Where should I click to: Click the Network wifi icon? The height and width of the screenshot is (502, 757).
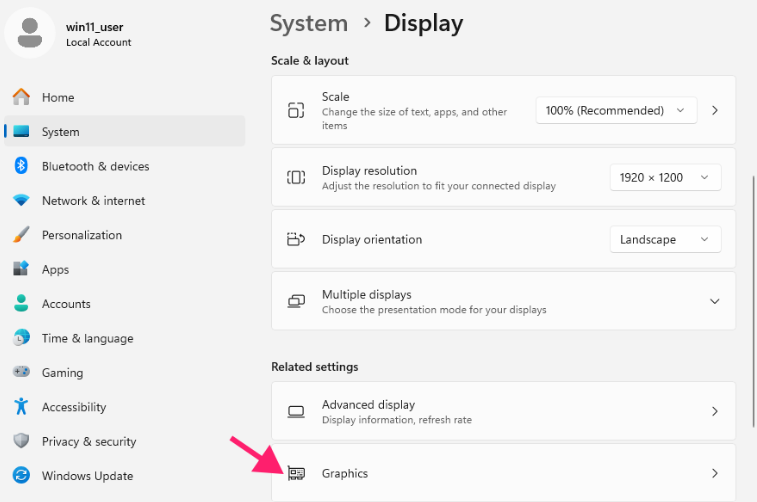click(x=21, y=200)
